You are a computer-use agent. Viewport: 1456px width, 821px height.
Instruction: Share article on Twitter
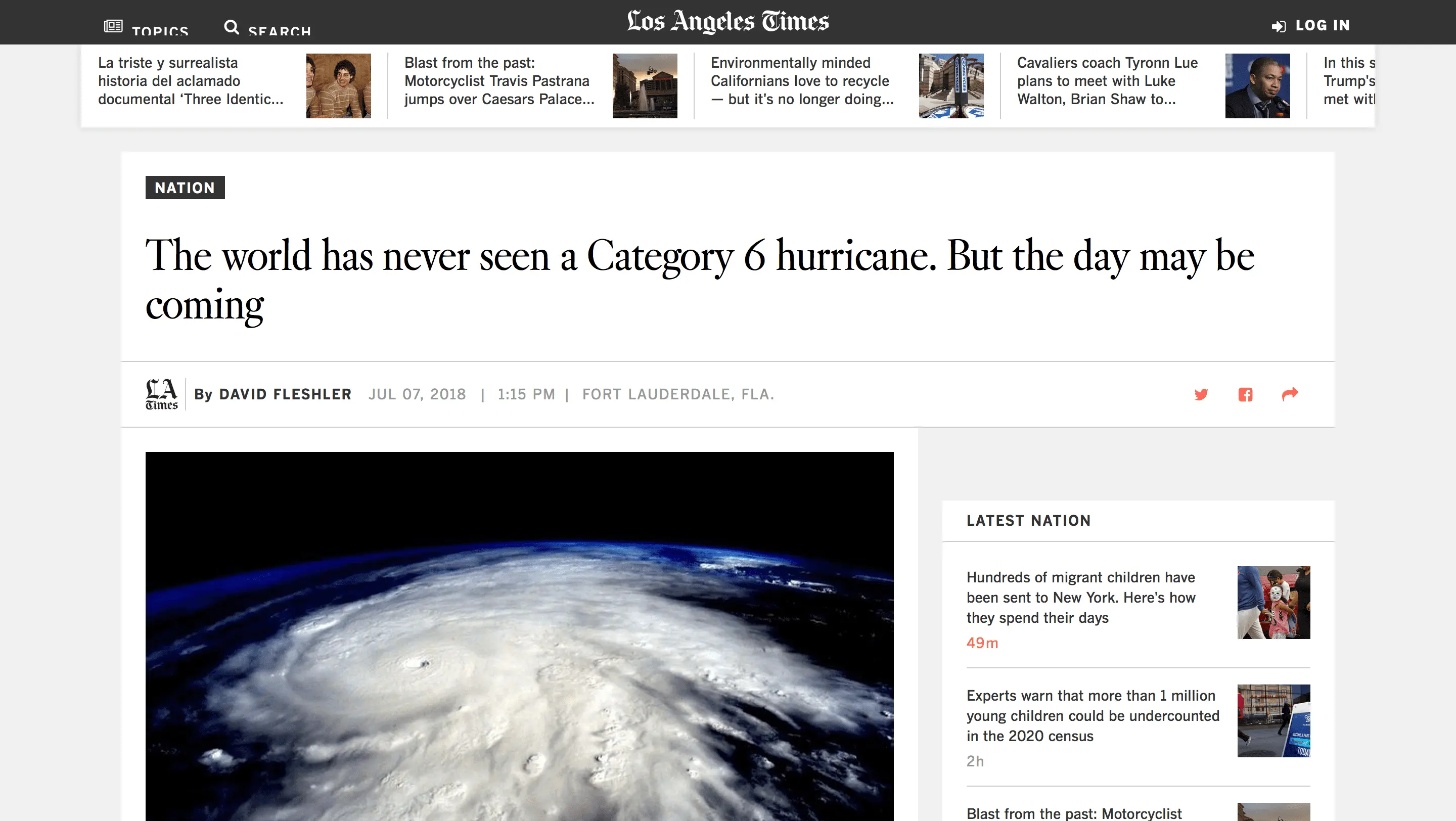(1201, 394)
